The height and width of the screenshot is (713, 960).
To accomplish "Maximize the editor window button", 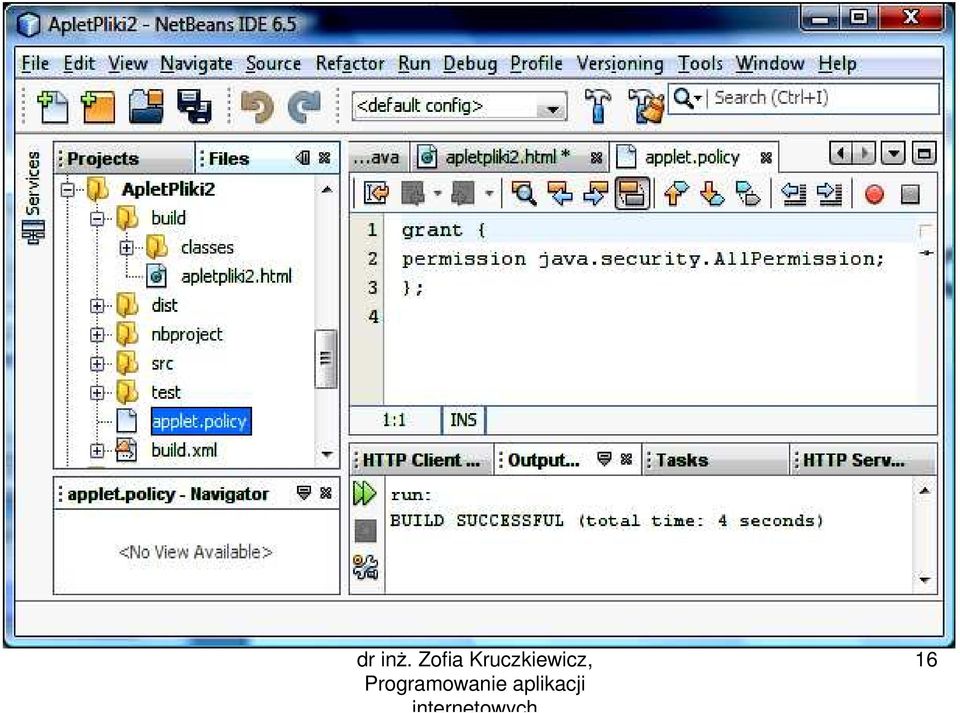I will click(x=924, y=154).
